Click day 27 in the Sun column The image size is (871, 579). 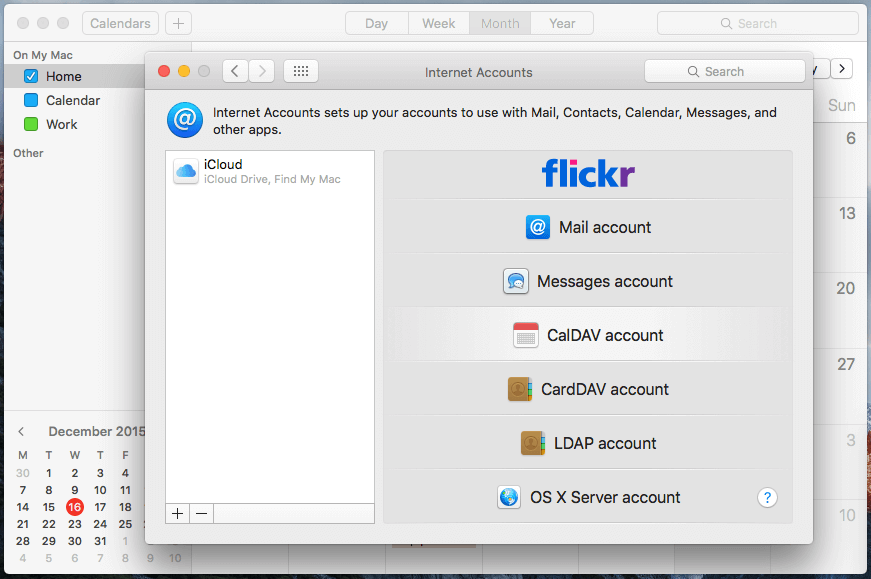[846, 364]
